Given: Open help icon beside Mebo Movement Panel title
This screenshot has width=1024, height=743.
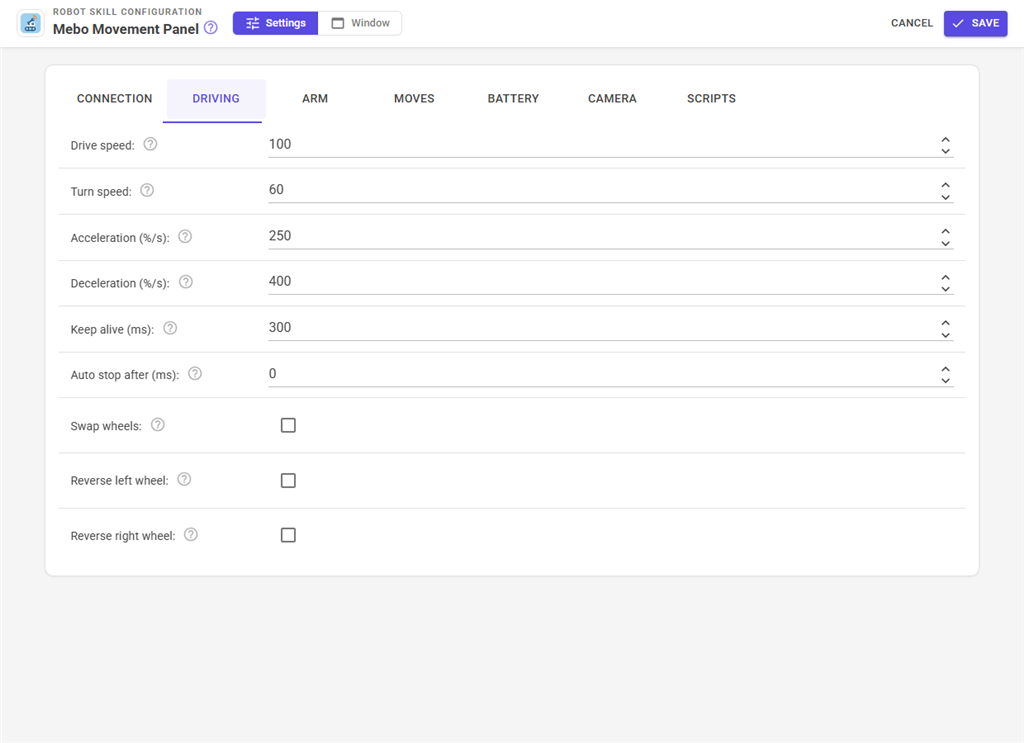Looking at the screenshot, I should [x=210, y=28].
